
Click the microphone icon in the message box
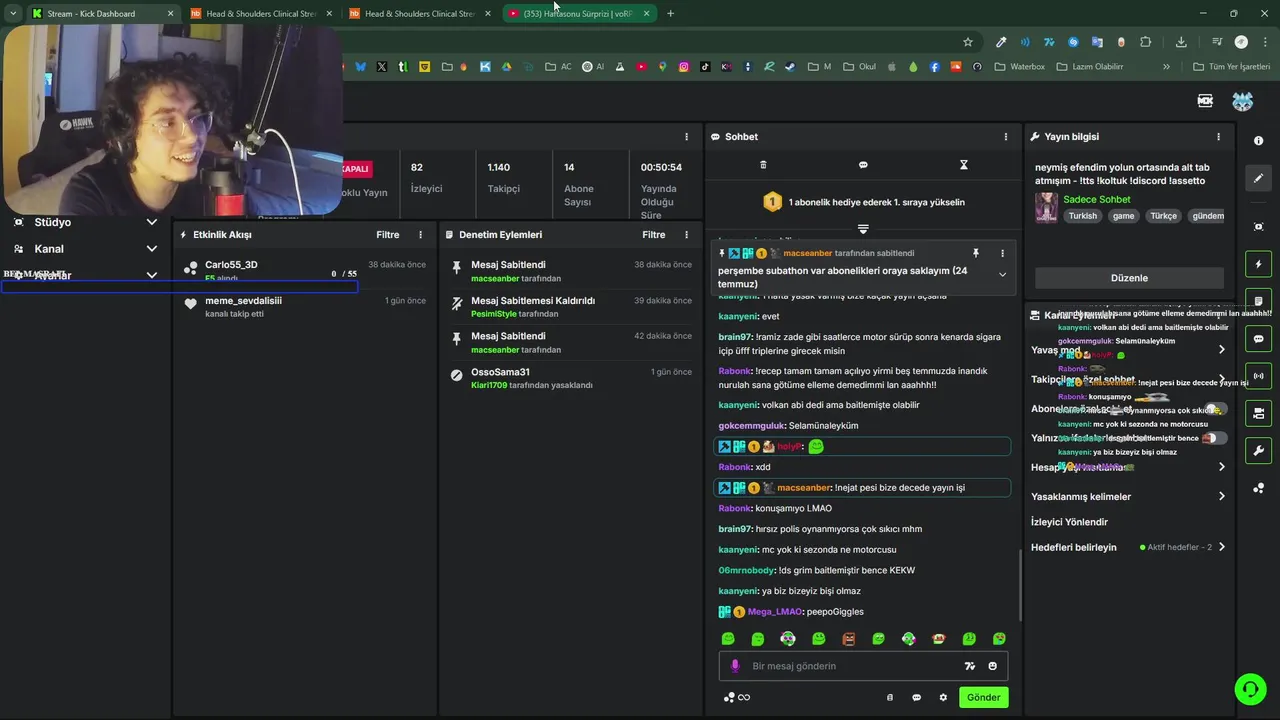click(x=735, y=666)
